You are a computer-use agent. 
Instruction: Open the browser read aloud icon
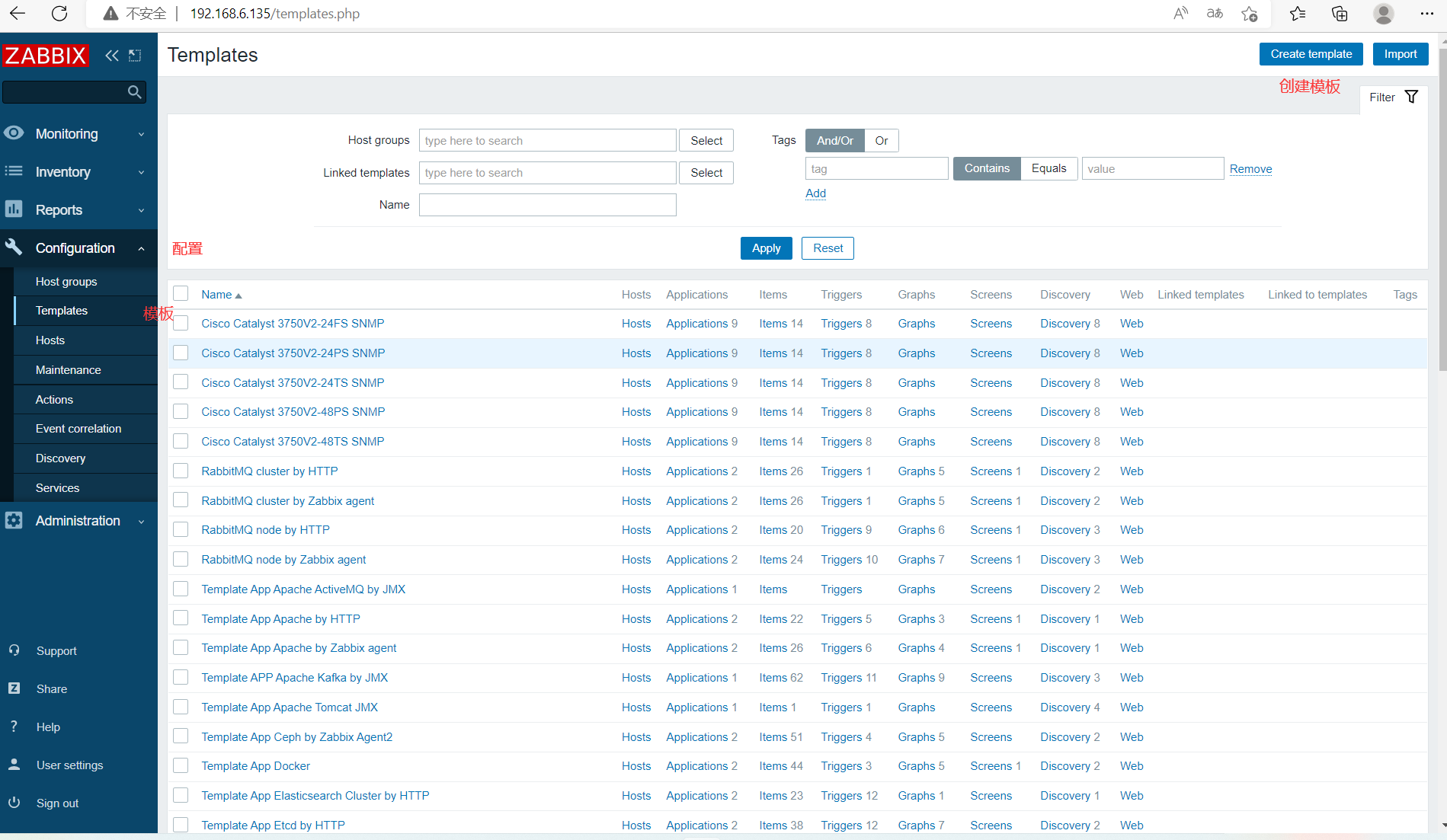click(x=1180, y=13)
